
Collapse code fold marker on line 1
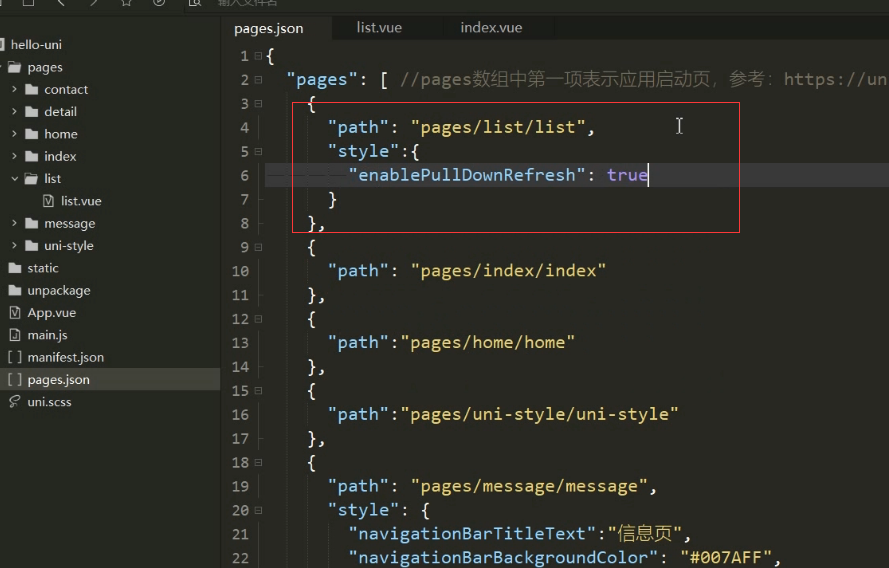(258, 56)
